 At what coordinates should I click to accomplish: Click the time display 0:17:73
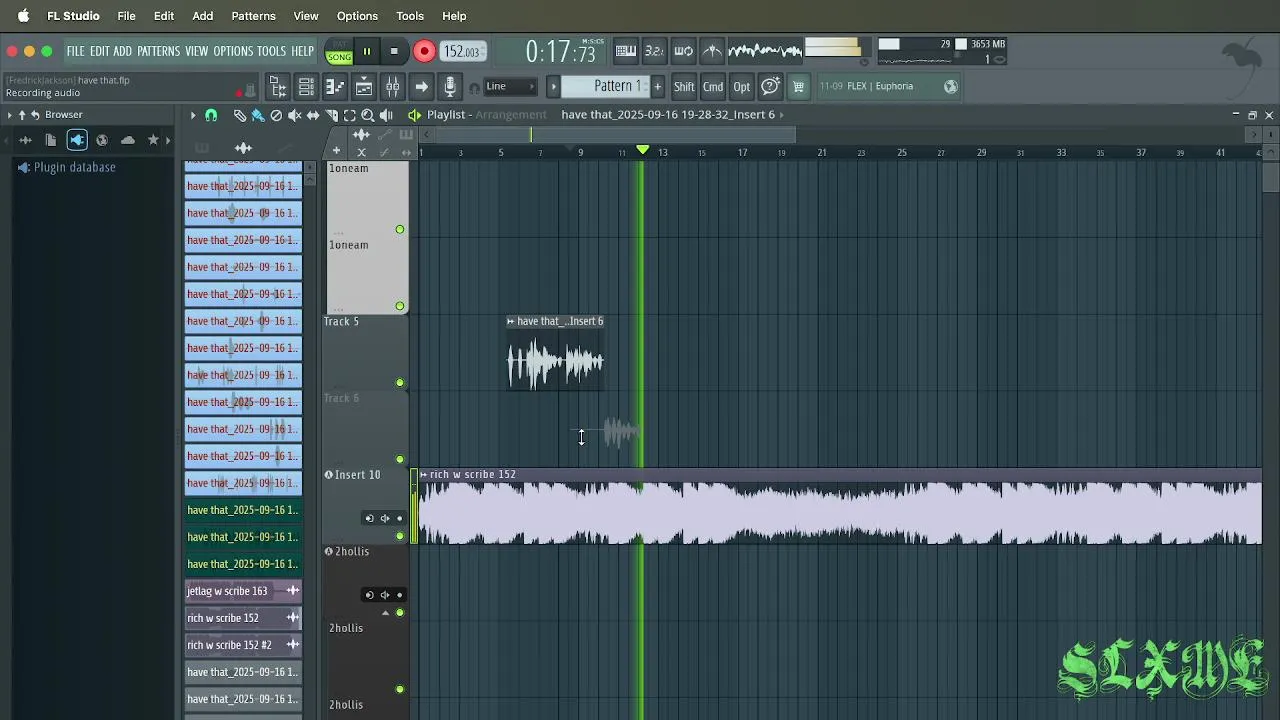tap(560, 51)
